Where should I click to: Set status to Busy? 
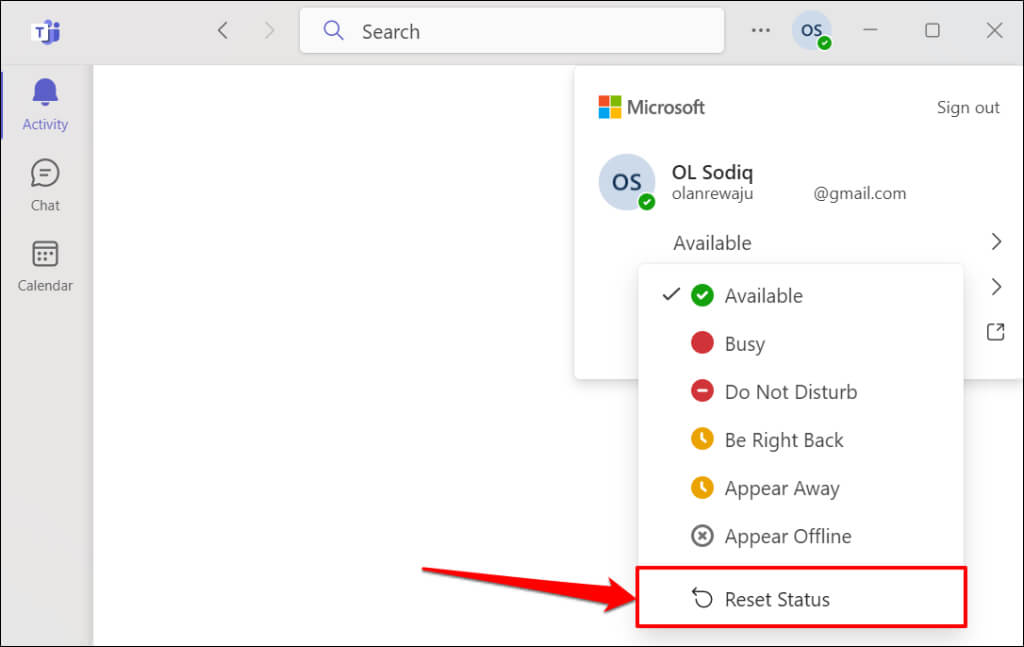click(x=744, y=344)
